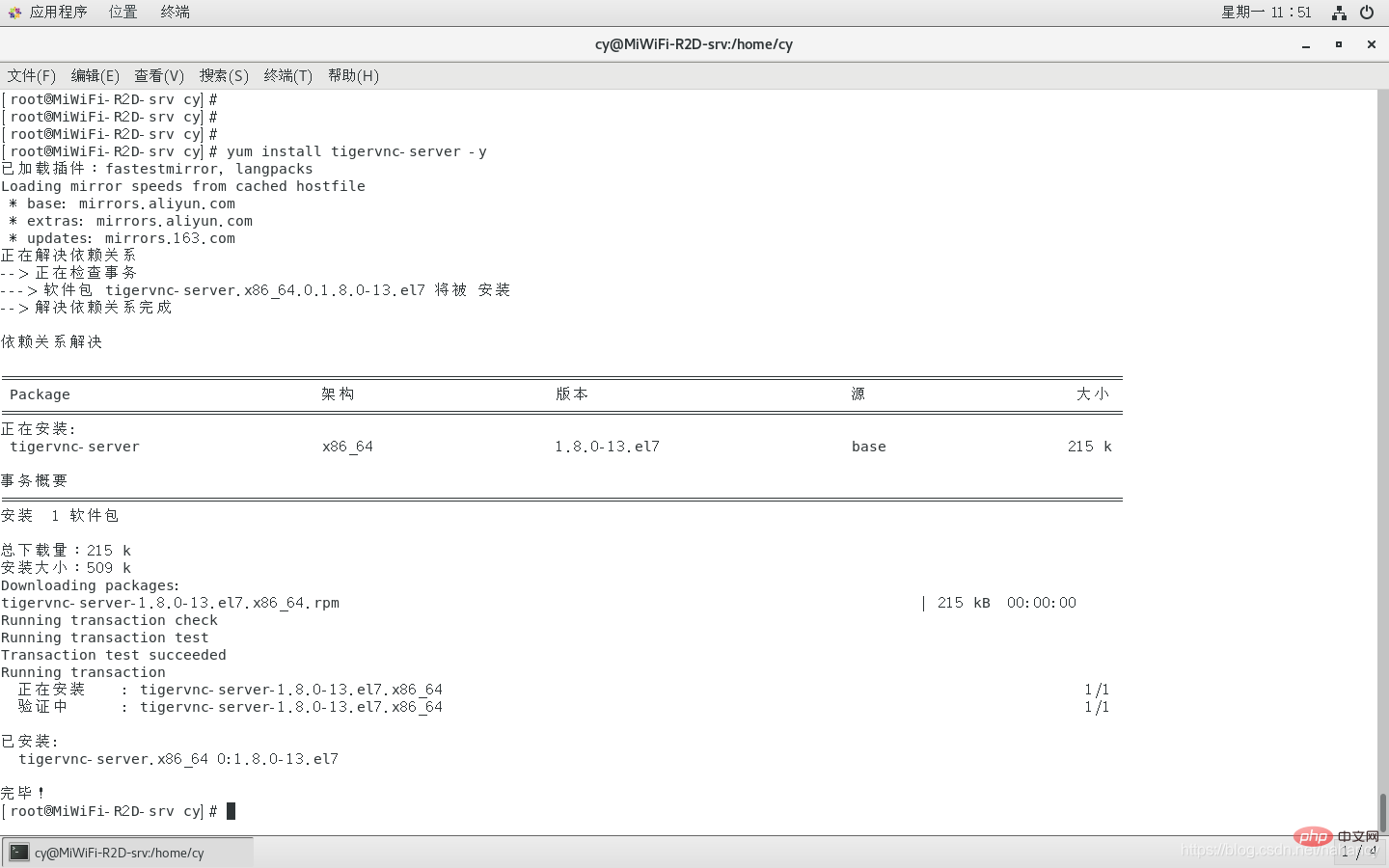Click the 架构 column header
The width and height of the screenshot is (1389, 868).
point(338,393)
